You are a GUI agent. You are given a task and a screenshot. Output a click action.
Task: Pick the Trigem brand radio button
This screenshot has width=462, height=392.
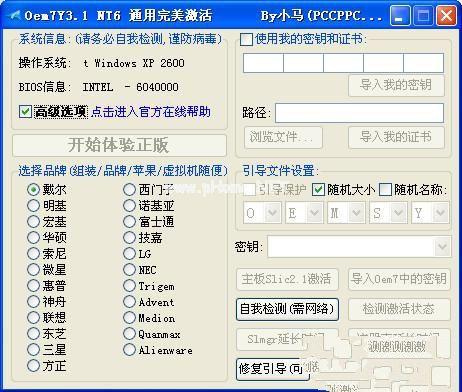tap(129, 286)
